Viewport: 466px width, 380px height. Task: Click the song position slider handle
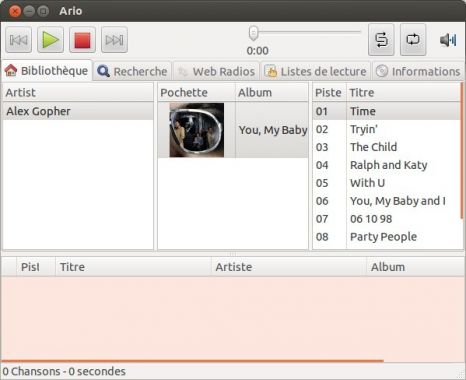pos(253,33)
